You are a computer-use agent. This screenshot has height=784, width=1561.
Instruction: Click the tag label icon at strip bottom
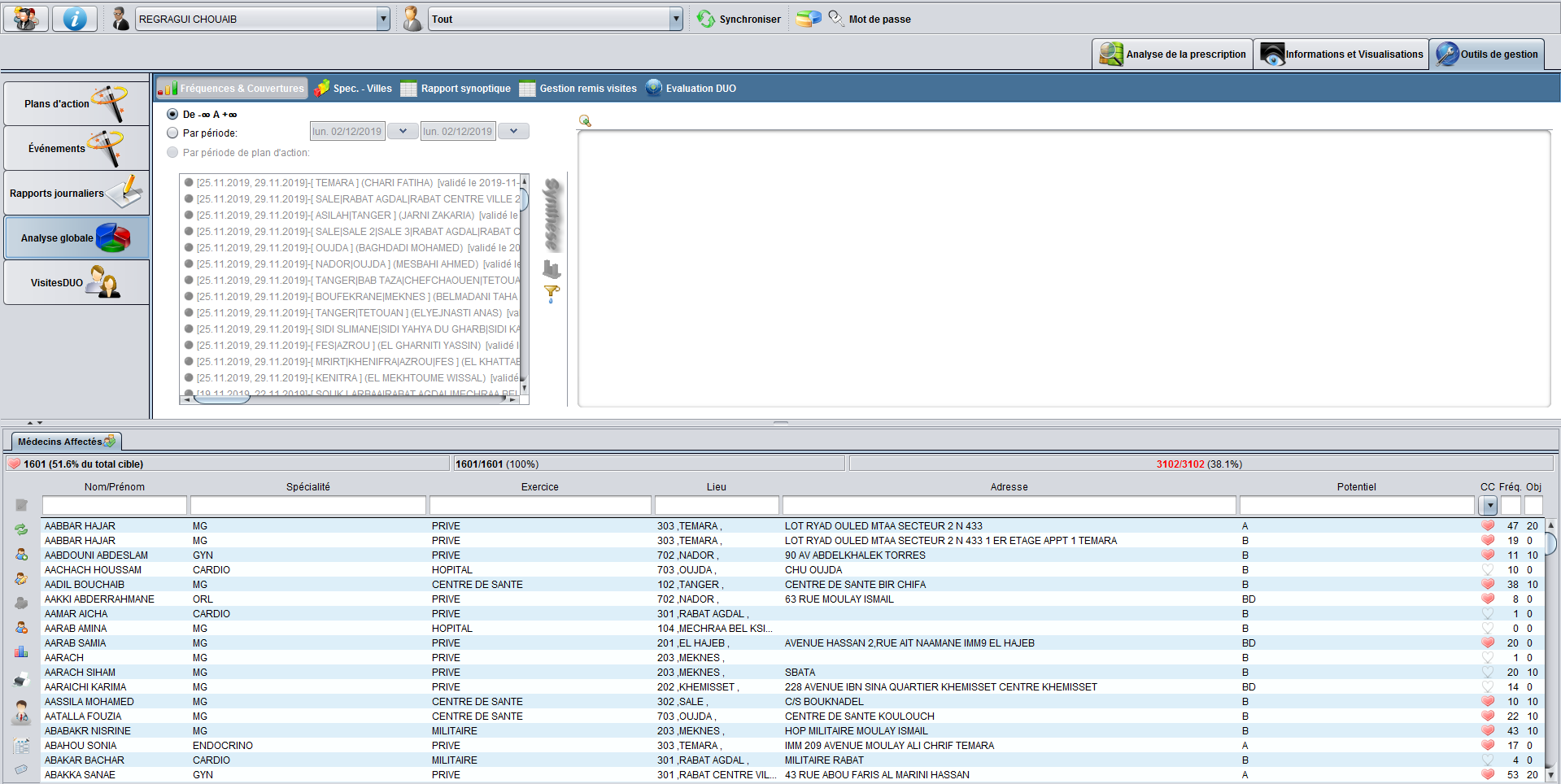(x=21, y=769)
